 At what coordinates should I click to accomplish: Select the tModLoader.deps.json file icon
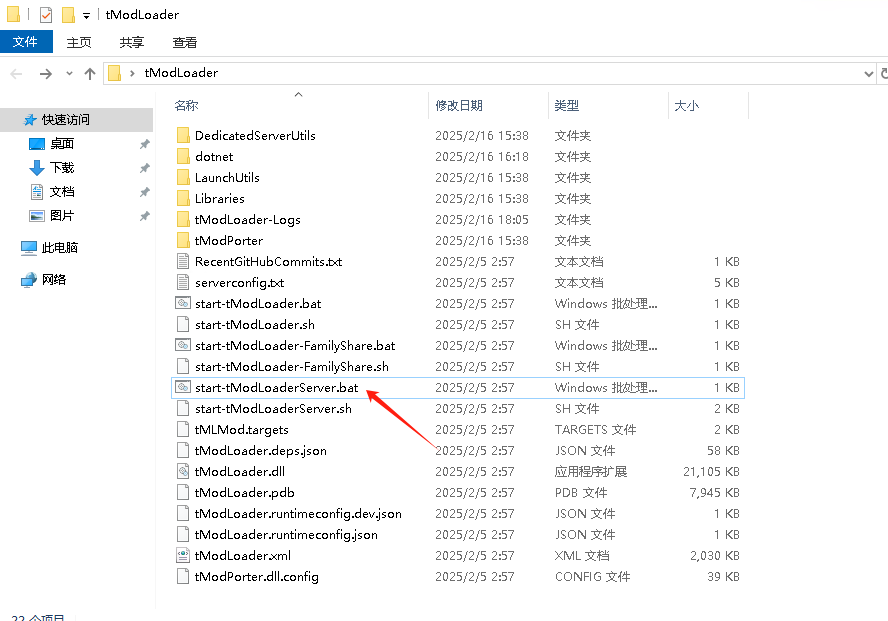183,450
